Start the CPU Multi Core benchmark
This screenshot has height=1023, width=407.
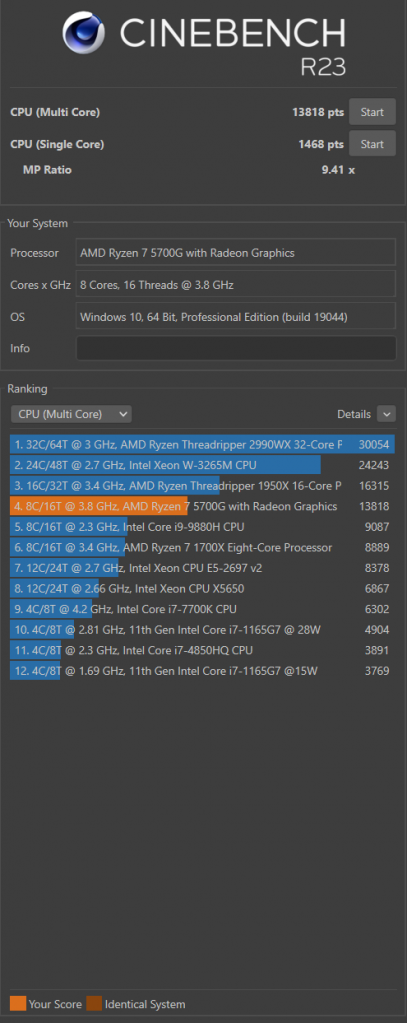(x=372, y=112)
